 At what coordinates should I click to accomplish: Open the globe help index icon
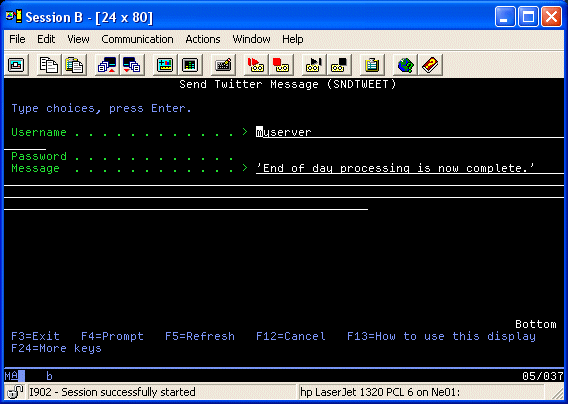point(405,65)
